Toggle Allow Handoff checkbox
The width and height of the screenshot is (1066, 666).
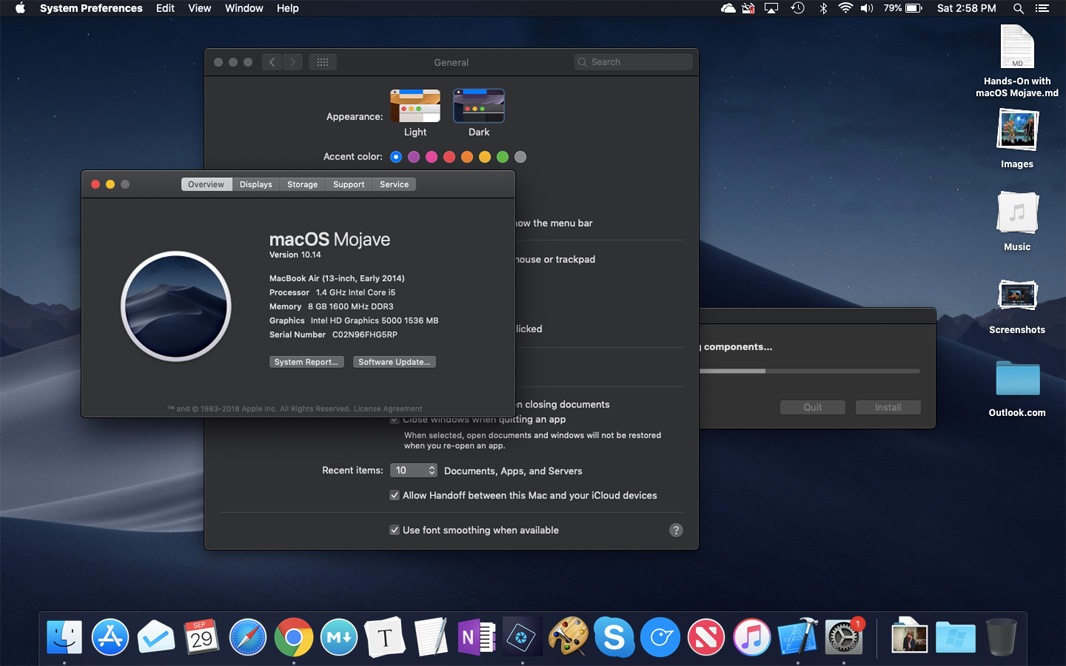(x=395, y=496)
